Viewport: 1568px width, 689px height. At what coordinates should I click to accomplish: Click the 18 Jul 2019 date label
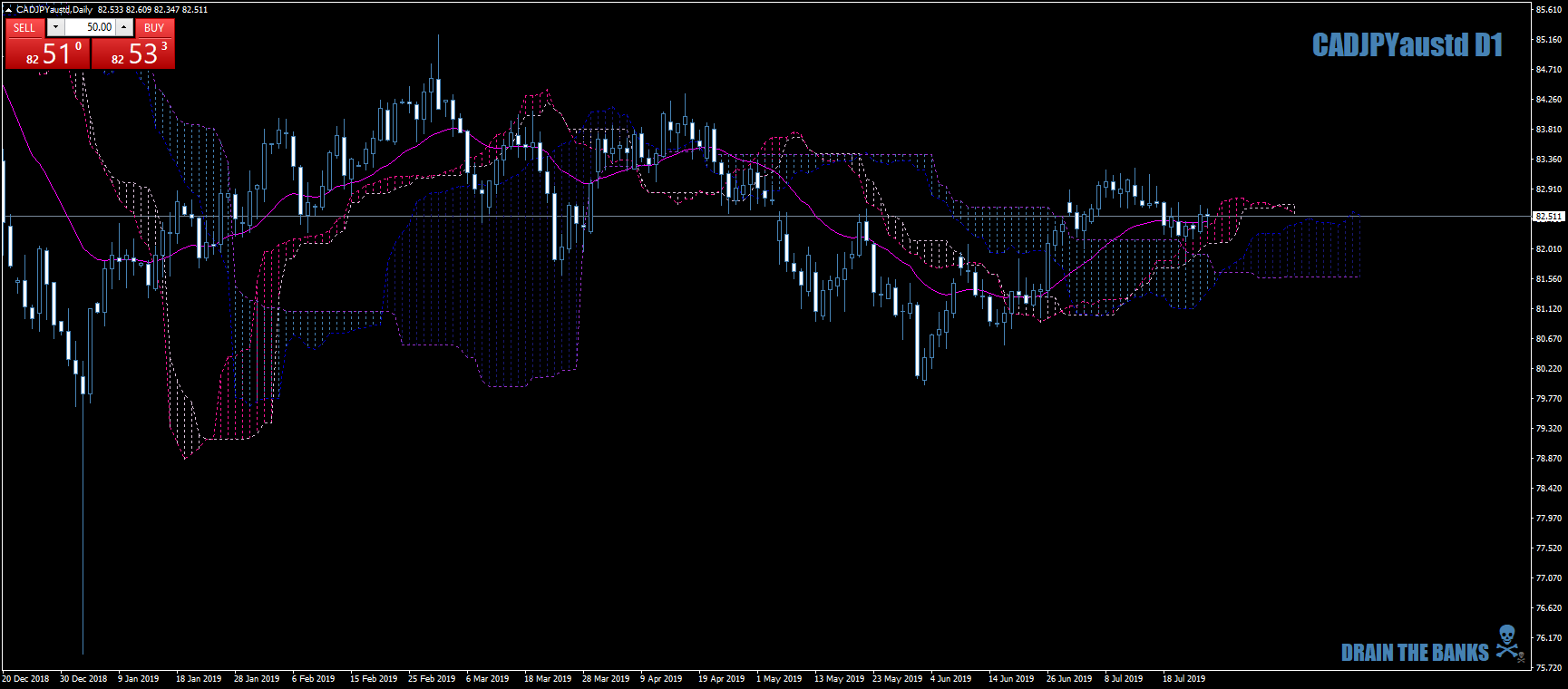[1184, 678]
